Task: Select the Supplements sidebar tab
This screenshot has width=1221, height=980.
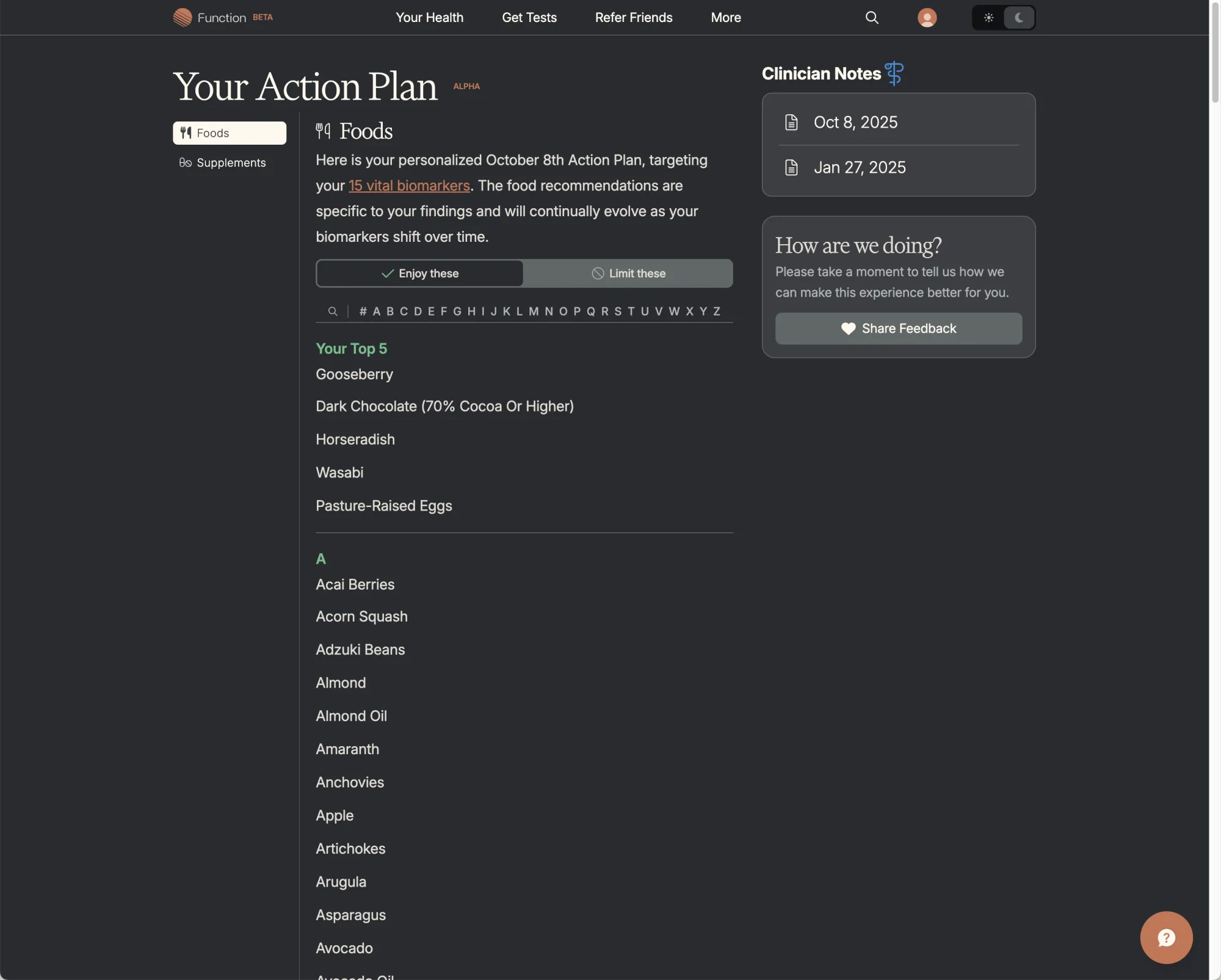Action: pyautogui.click(x=230, y=162)
